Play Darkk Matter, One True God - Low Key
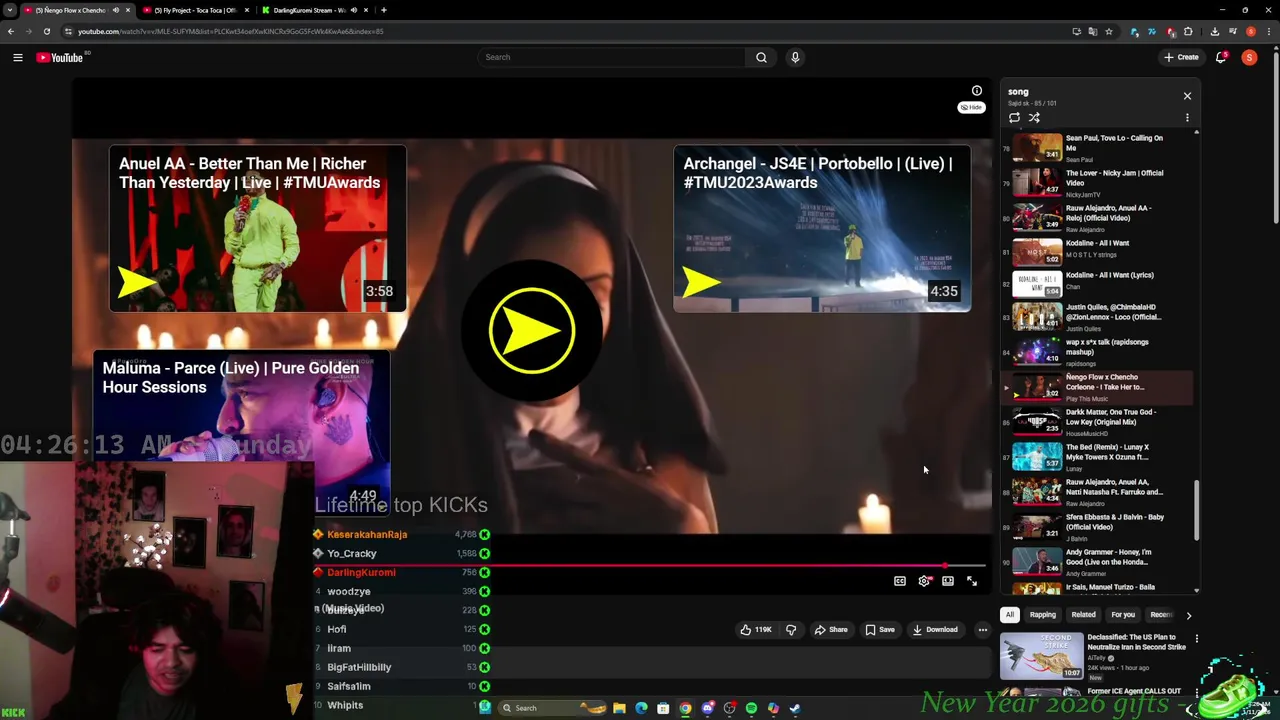The width and height of the screenshot is (1280, 720). [x=1098, y=422]
